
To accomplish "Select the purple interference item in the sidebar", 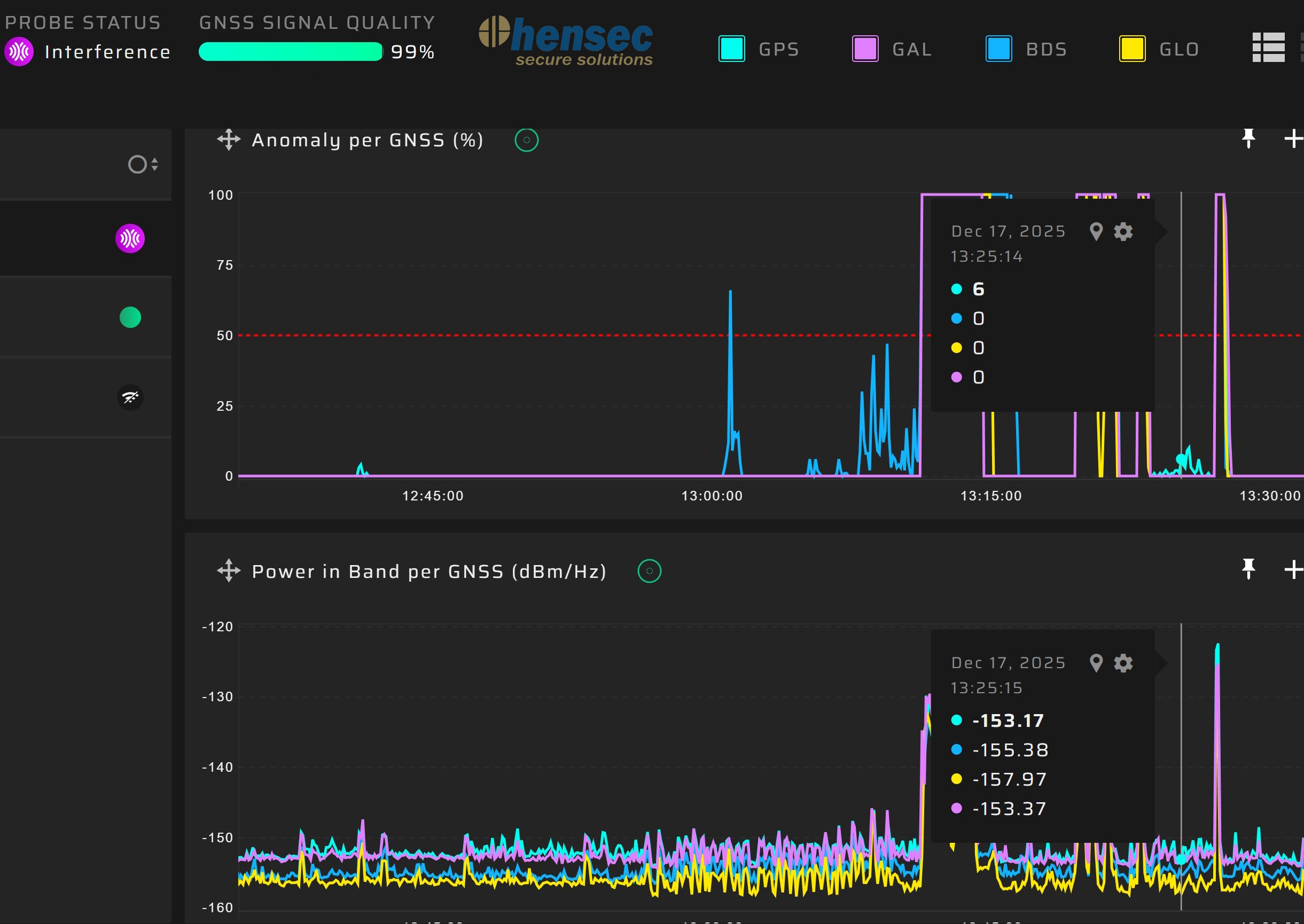I will (130, 238).
